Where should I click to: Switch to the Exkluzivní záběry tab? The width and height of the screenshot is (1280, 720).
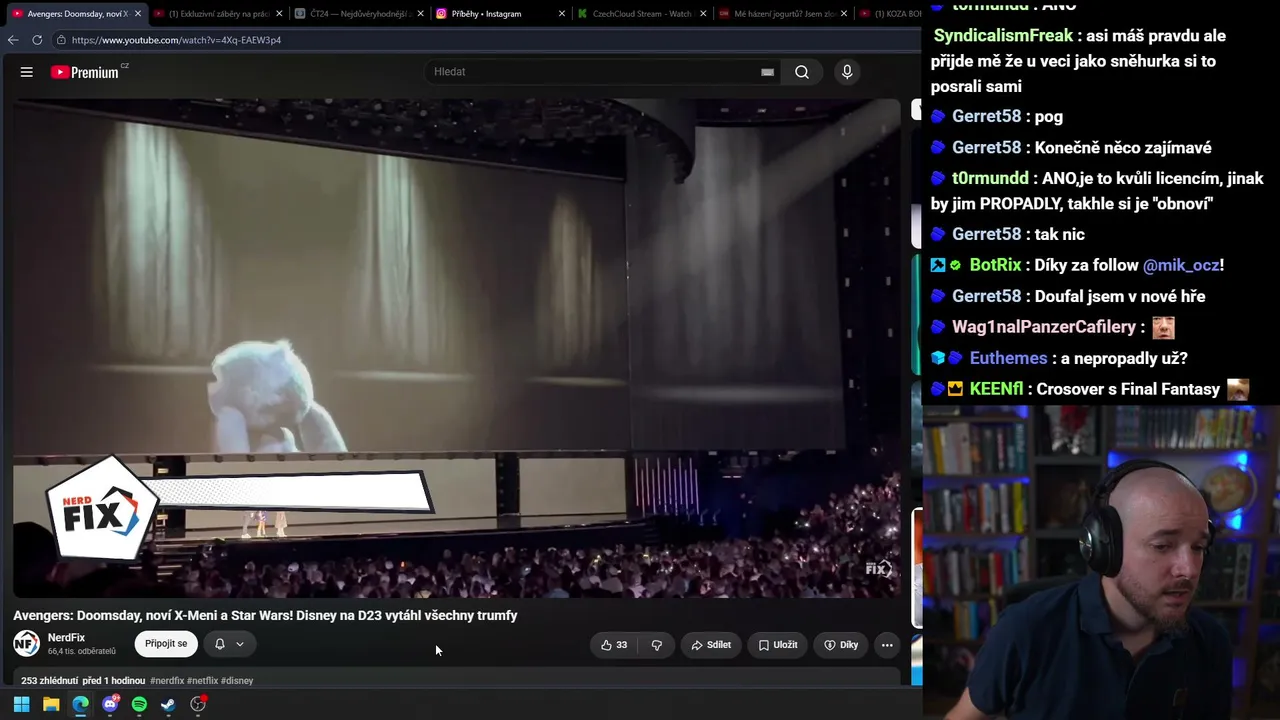pyautogui.click(x=218, y=14)
